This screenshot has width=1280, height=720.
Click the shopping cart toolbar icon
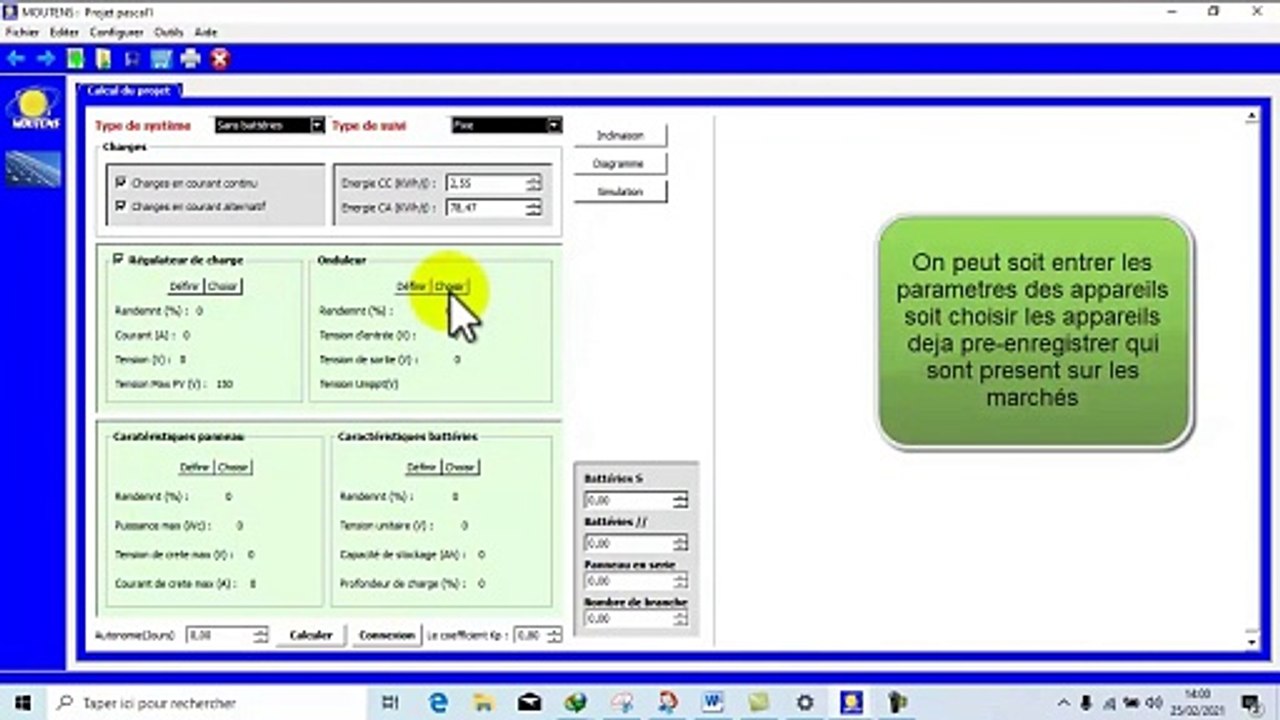pyautogui.click(x=163, y=59)
